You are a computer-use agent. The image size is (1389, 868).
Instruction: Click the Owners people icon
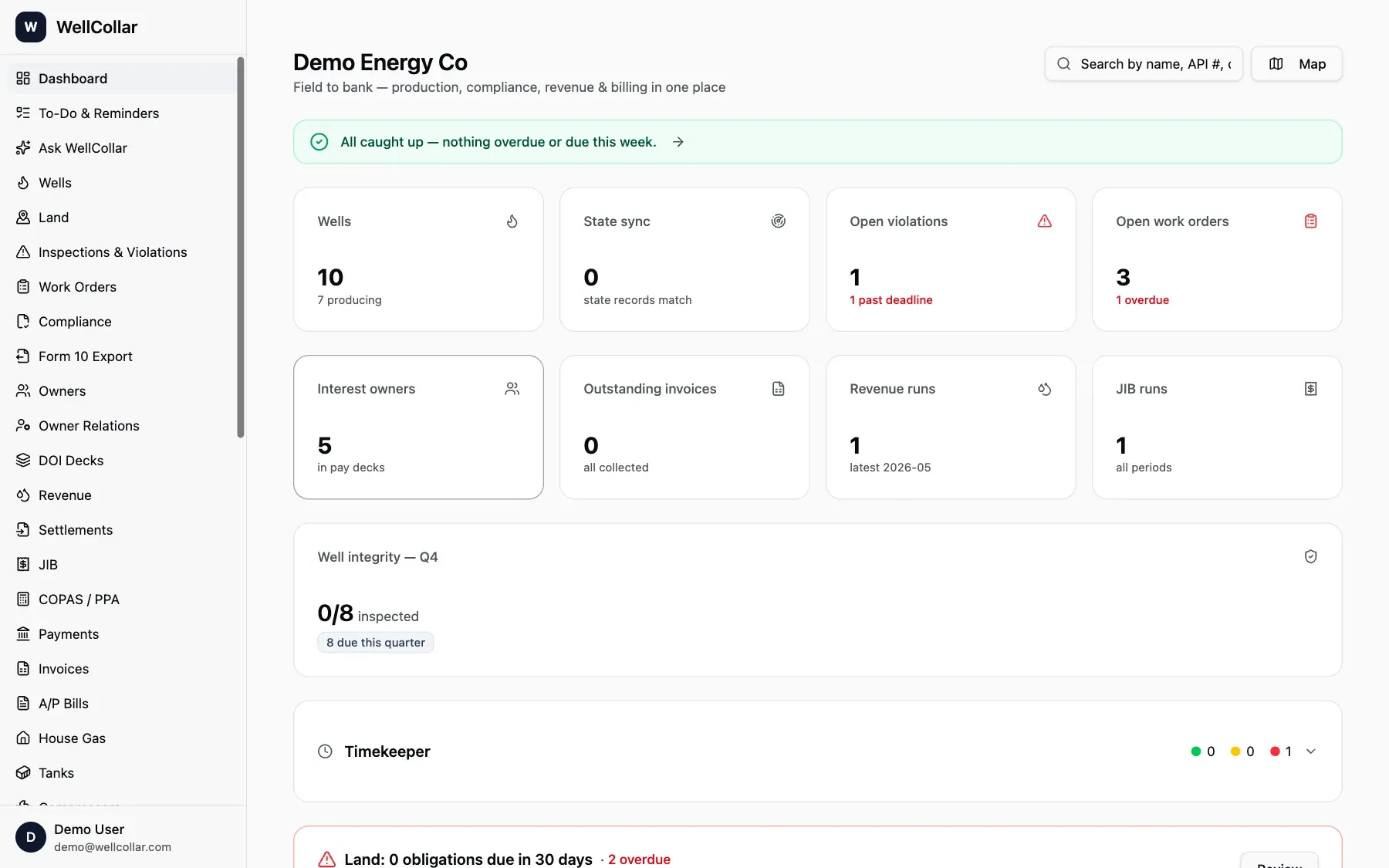[x=23, y=391]
